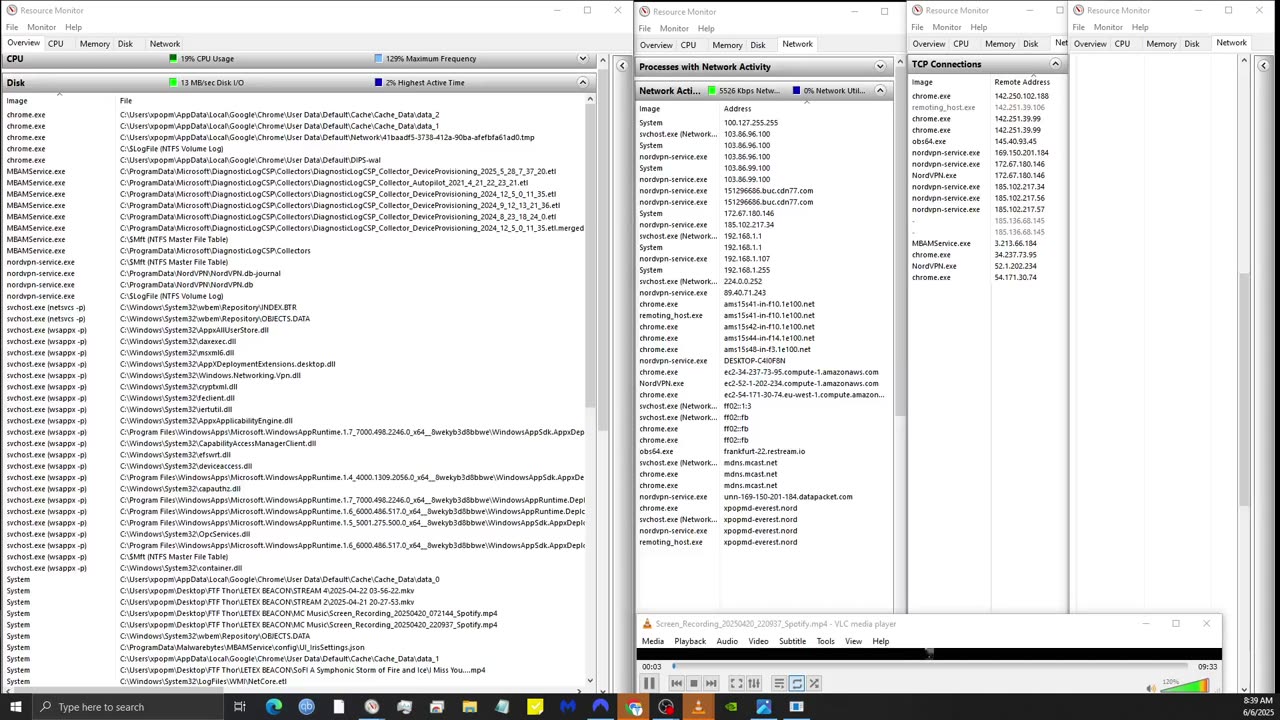Open VLC extended settings button
The image size is (1280, 720).
tap(754, 684)
